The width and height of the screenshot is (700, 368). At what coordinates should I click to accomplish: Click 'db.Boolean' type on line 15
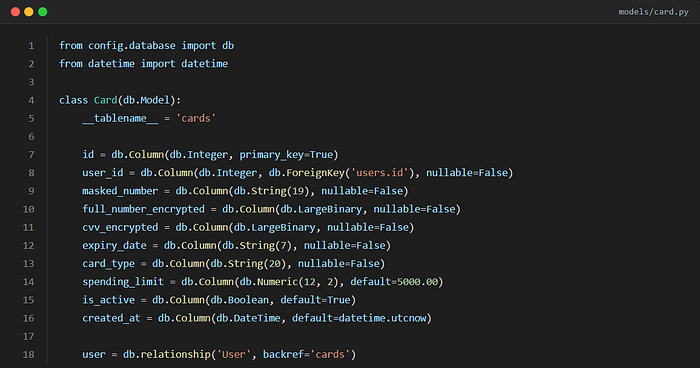240,300
